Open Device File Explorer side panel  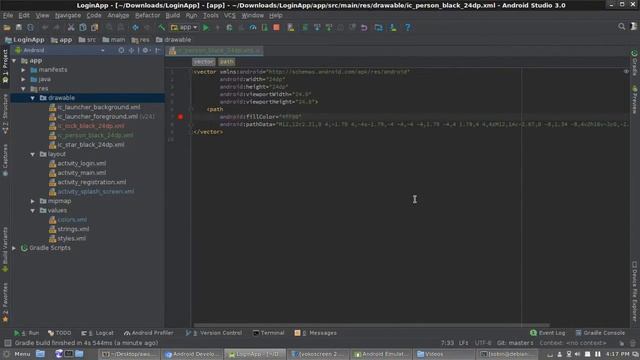[x=634, y=291]
